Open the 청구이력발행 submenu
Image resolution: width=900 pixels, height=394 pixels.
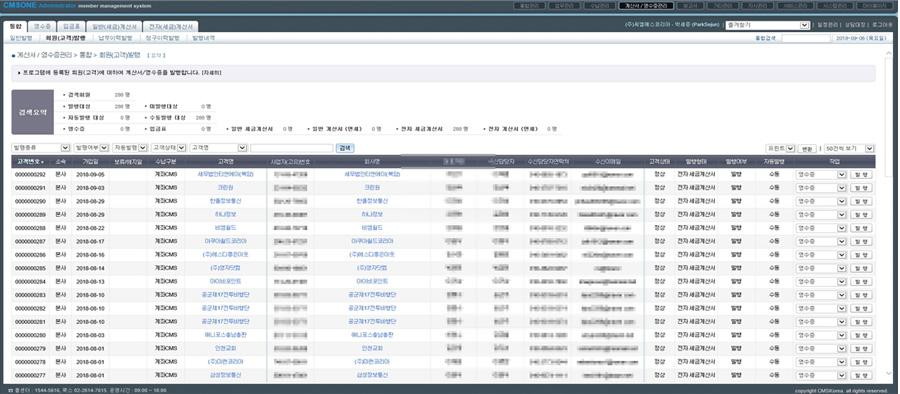tap(162, 38)
